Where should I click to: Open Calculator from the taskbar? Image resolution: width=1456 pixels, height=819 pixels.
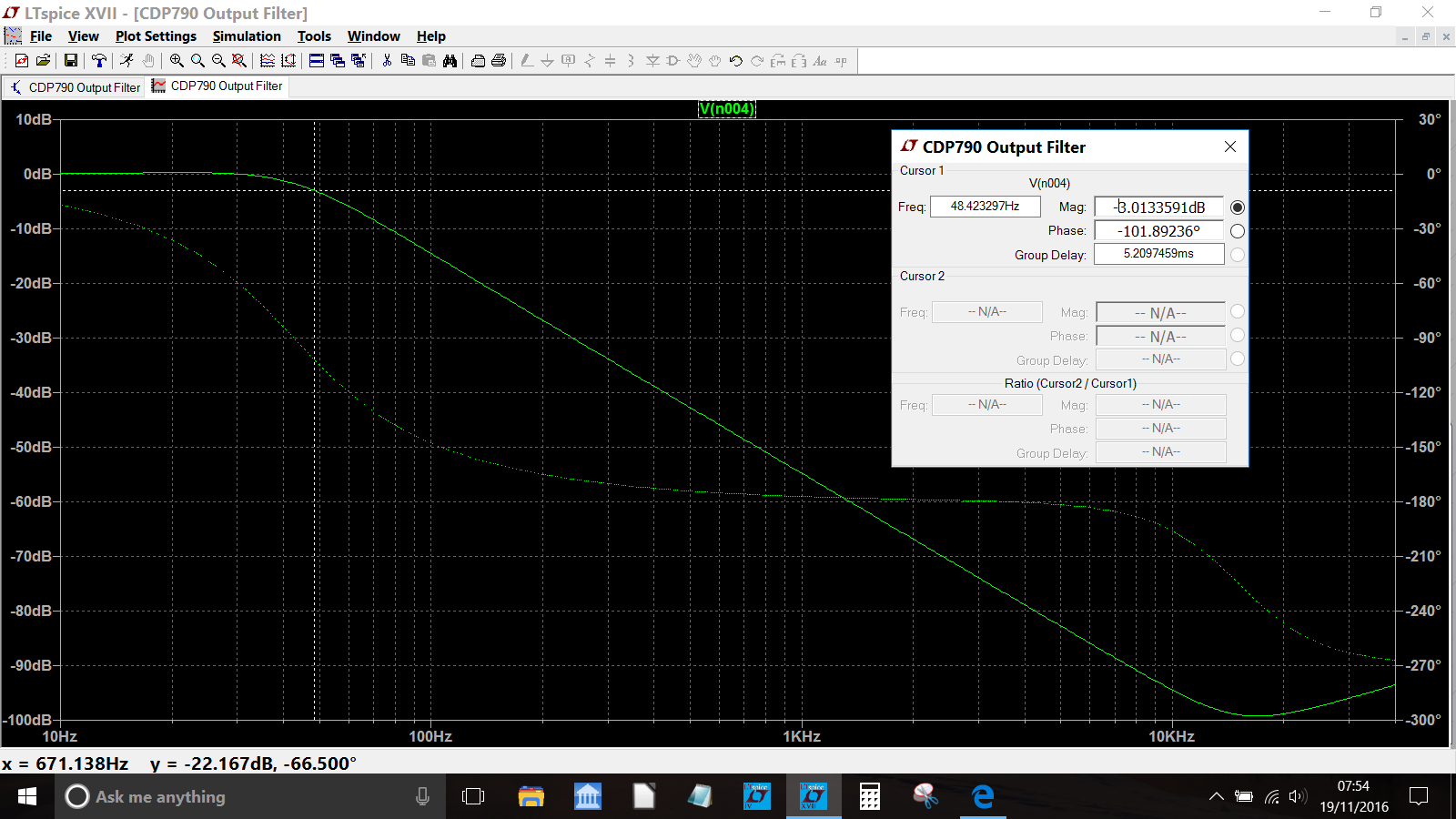pyautogui.click(x=870, y=797)
